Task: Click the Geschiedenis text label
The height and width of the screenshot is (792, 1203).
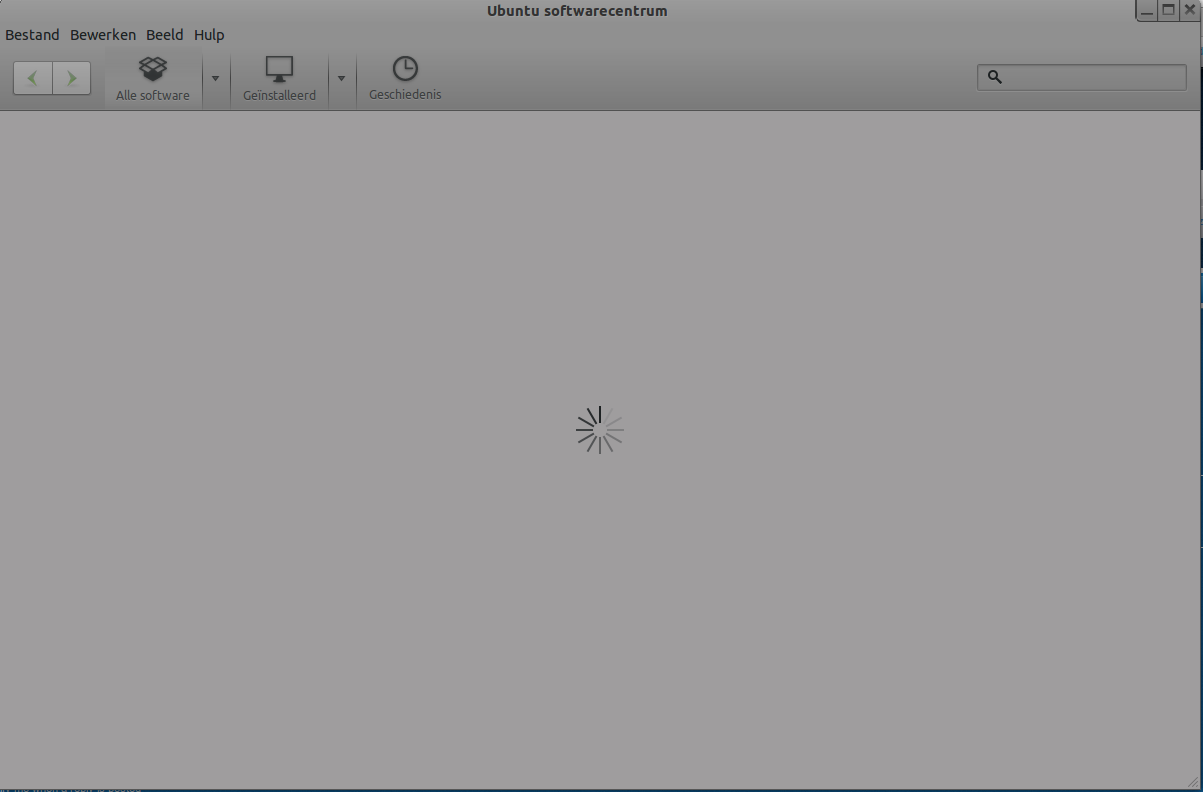Action: [405, 95]
